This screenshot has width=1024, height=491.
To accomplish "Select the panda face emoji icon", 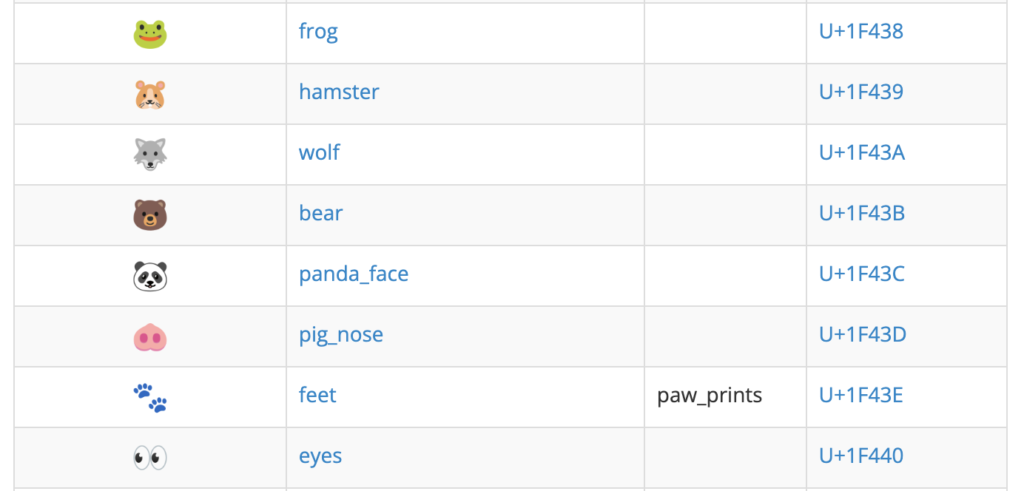I will (150, 276).
